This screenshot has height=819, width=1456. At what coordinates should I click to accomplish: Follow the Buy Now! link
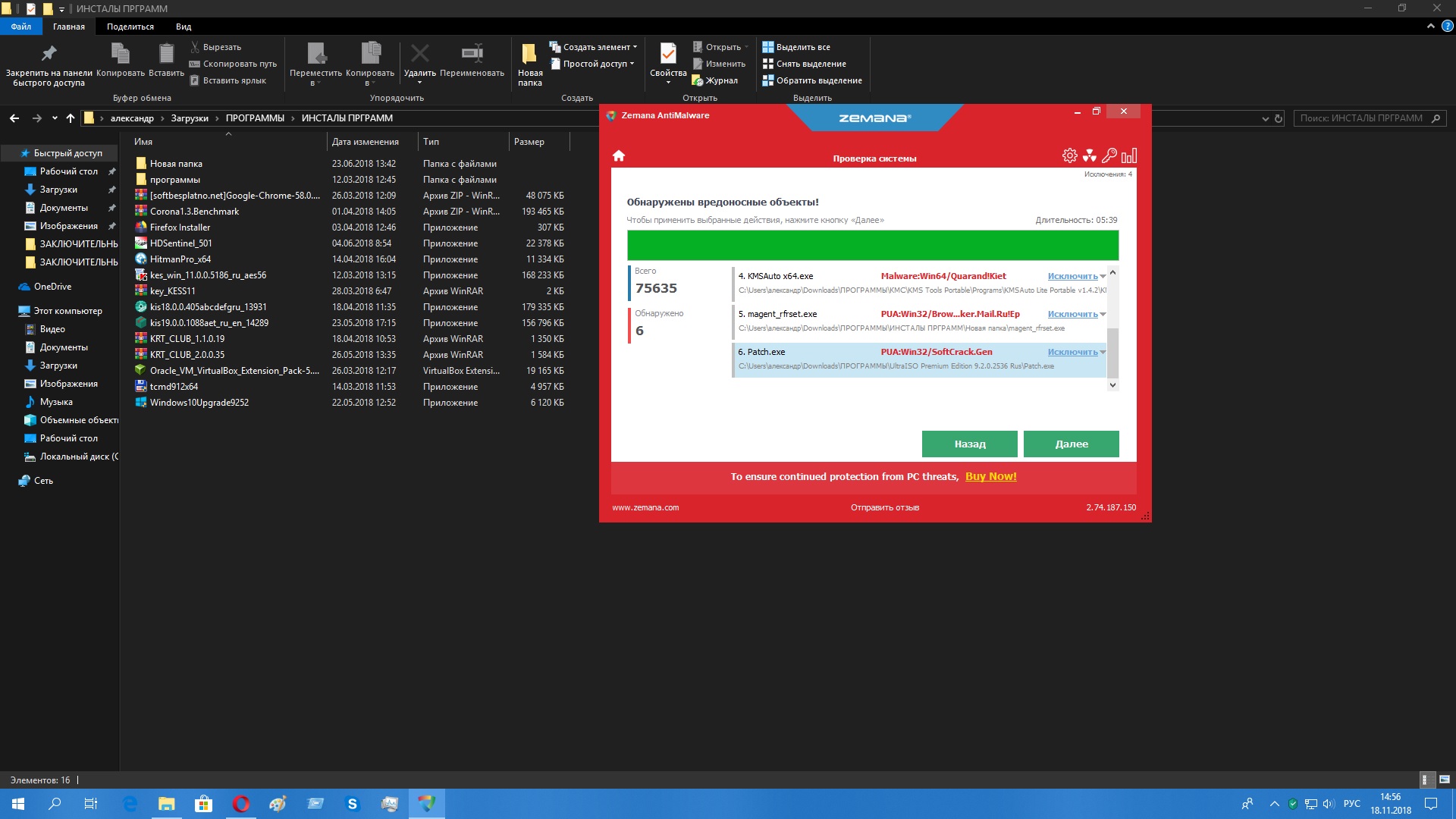point(990,476)
